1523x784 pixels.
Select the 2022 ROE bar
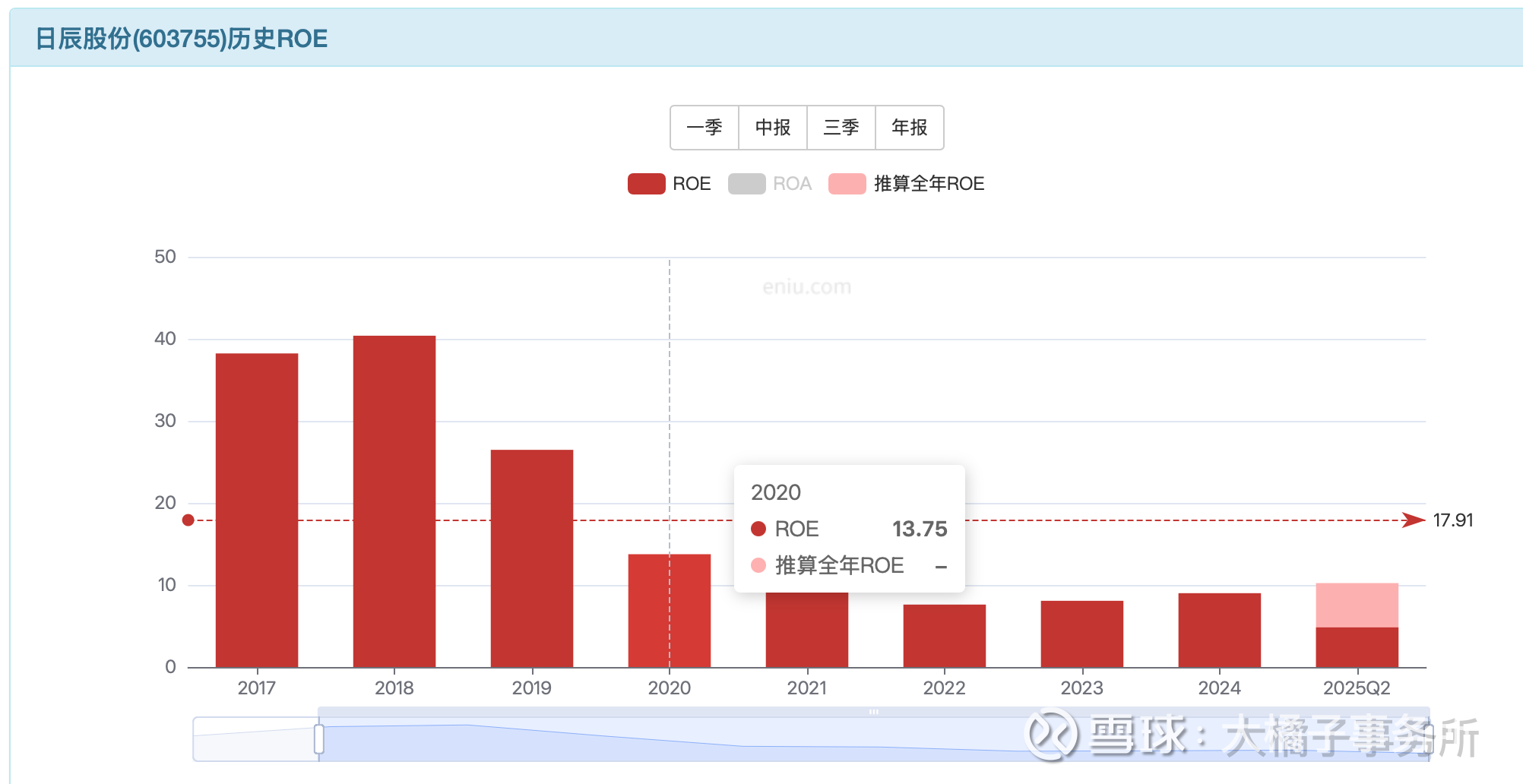tap(945, 636)
